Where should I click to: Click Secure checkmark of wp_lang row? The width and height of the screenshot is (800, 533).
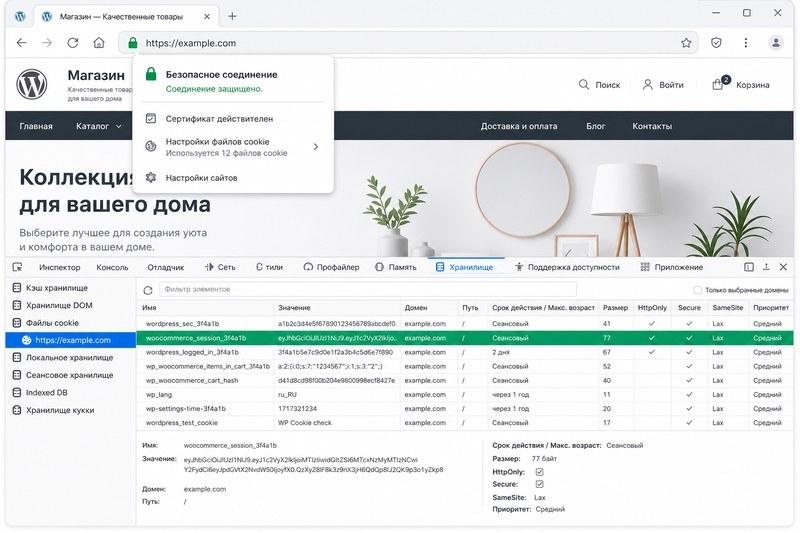pos(689,394)
